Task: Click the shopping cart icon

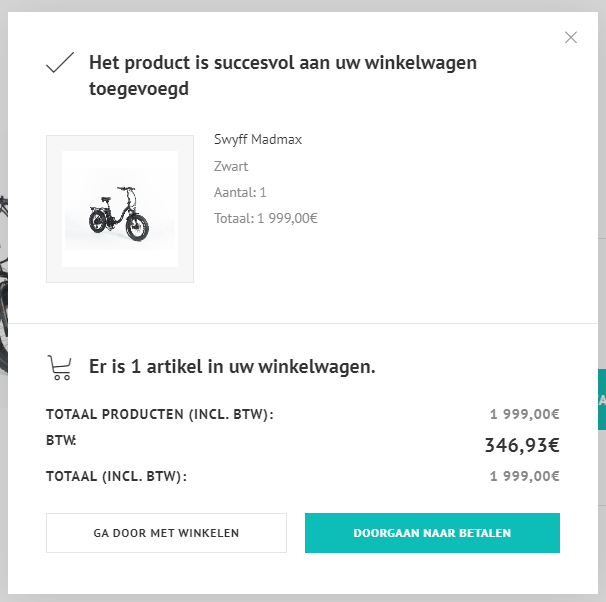Action: (x=60, y=368)
